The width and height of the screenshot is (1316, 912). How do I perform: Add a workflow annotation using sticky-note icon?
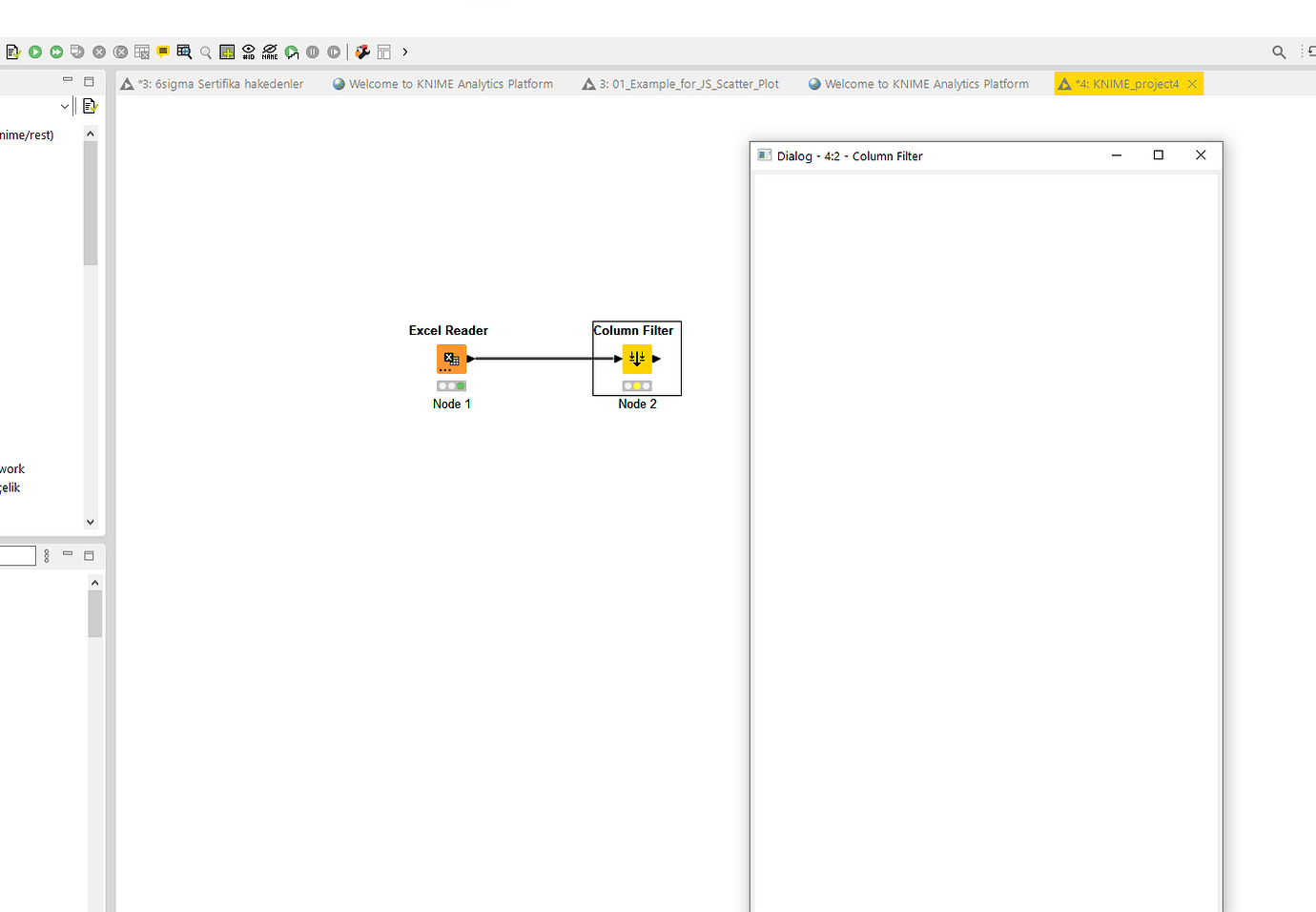162,52
